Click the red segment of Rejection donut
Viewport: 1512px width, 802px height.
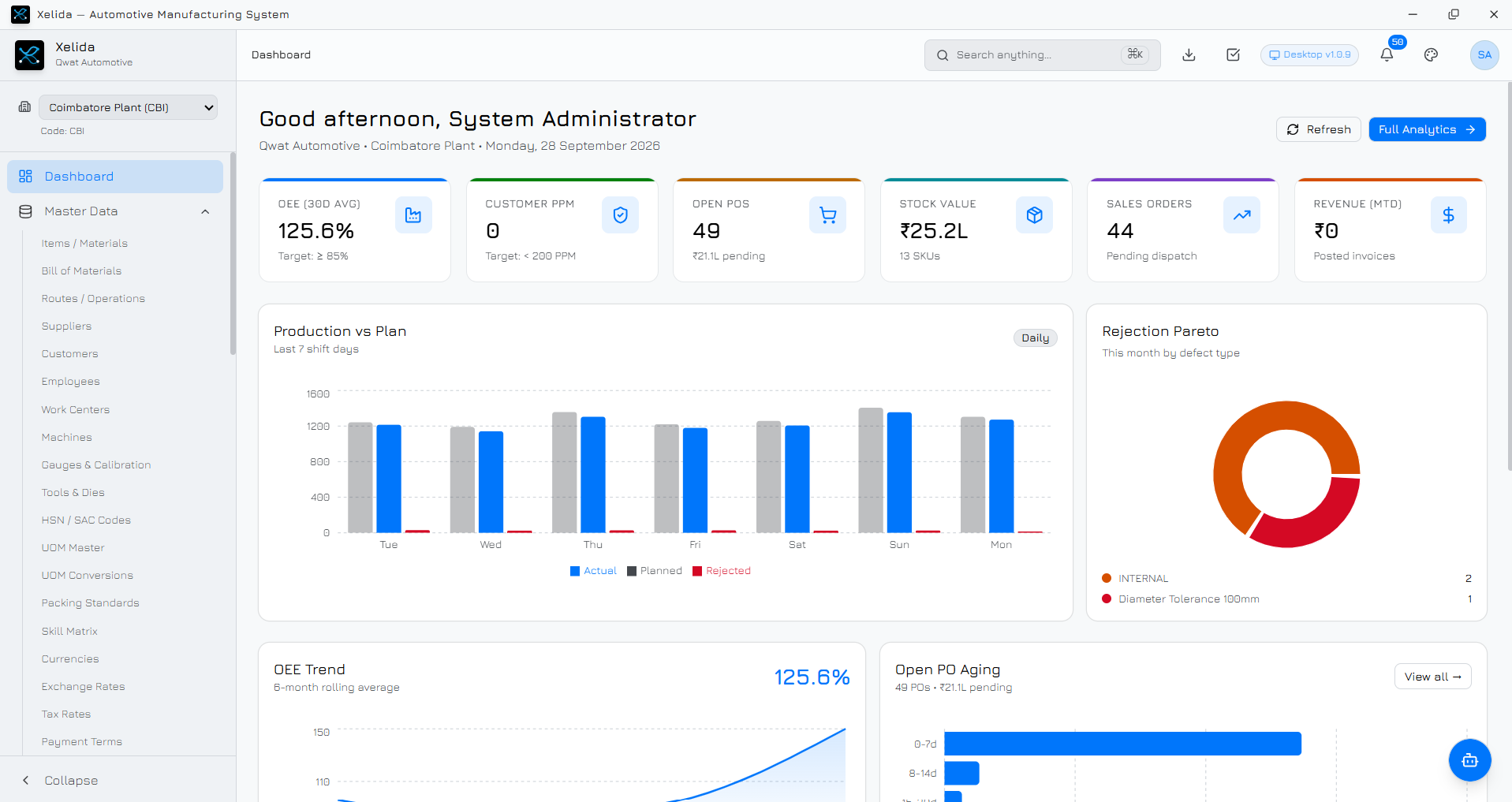(x=1312, y=519)
